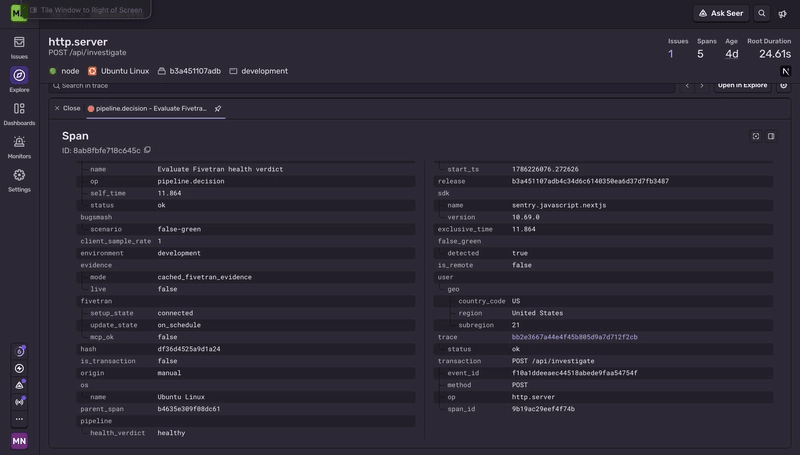Click the health_verdict healthy value
Viewport: 800px width, 455px height.
[171, 433]
